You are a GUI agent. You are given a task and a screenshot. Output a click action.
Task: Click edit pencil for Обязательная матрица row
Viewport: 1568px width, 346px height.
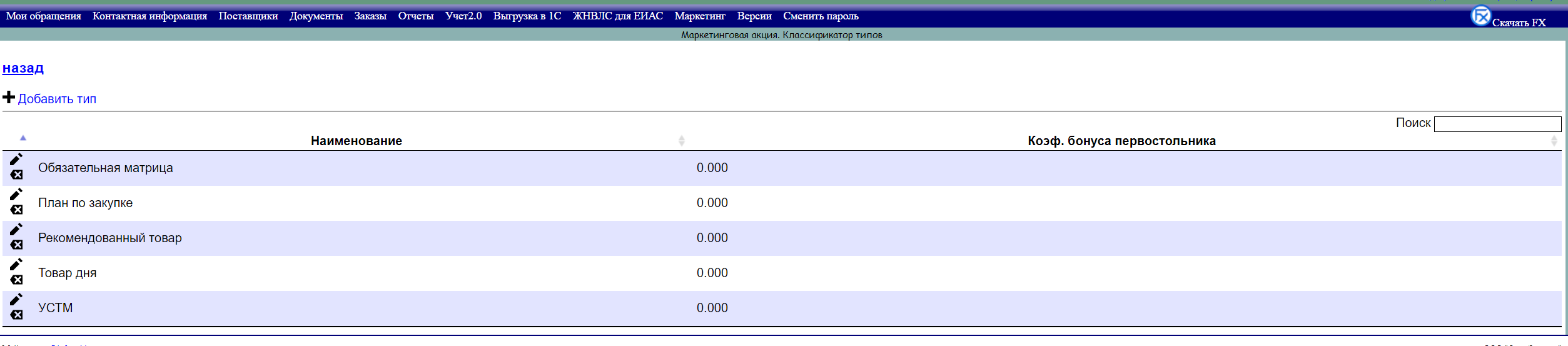[x=16, y=160]
